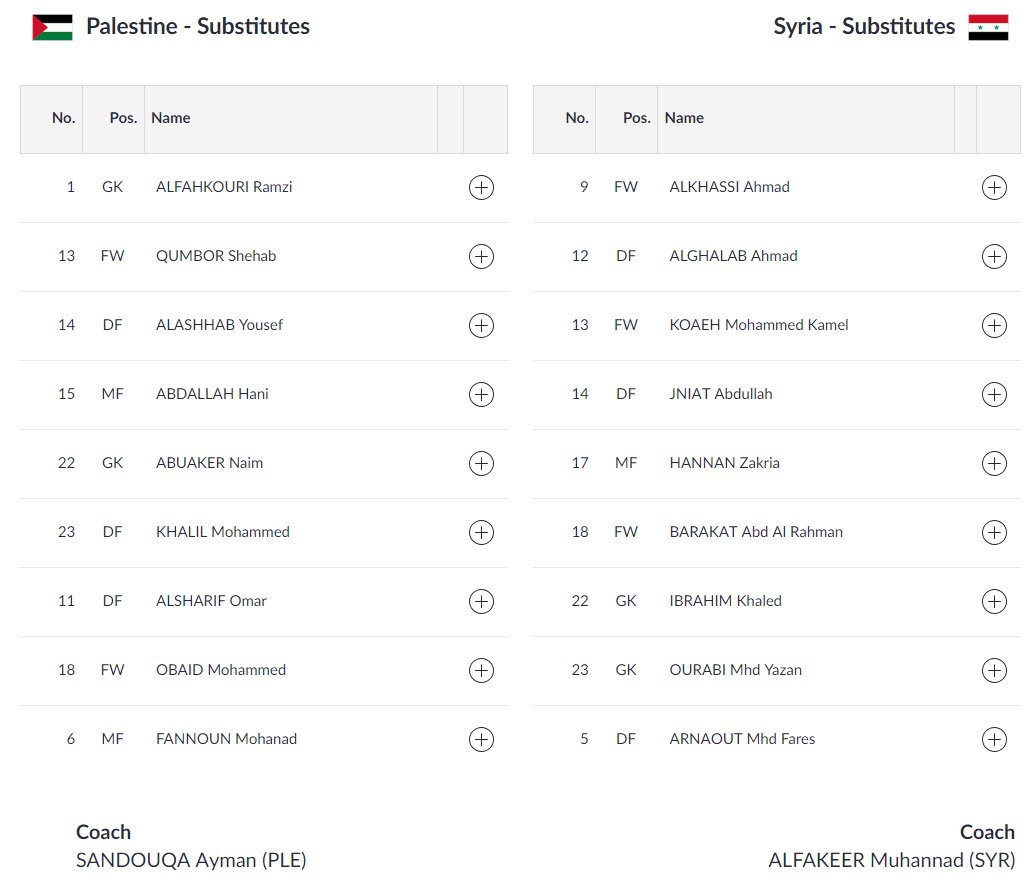The image size is (1034, 892).
Task: Open OBAID Mohammed's expanded info
Action: pos(481,670)
